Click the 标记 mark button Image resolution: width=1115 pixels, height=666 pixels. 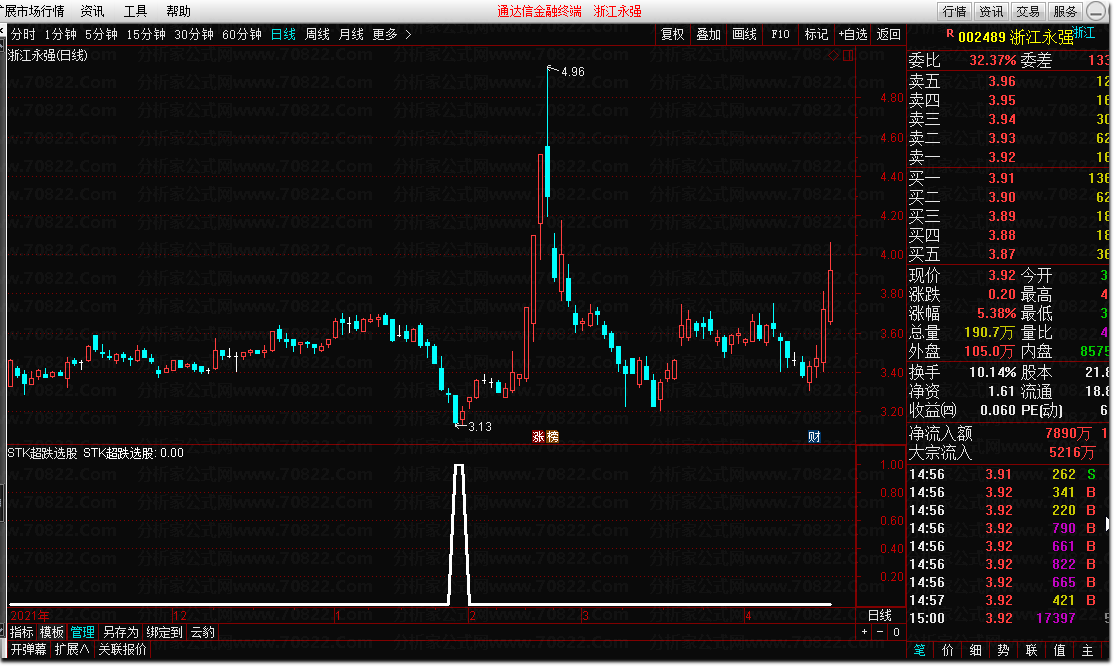tap(816, 34)
